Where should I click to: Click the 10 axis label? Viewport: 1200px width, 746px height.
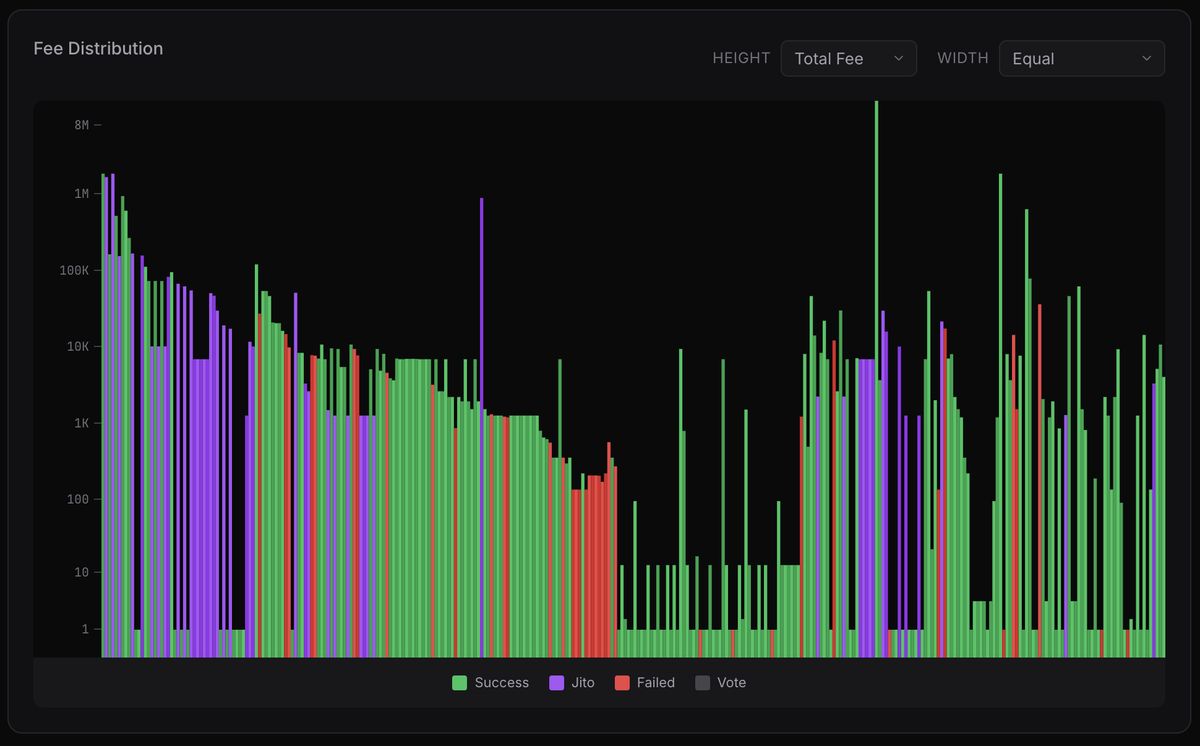pos(83,572)
